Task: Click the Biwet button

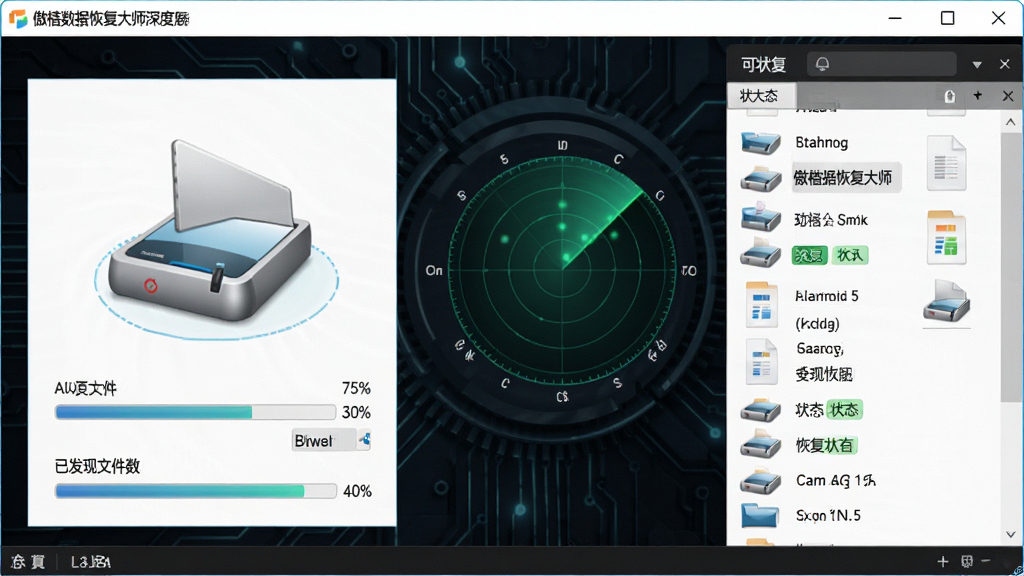Action: [x=324, y=440]
